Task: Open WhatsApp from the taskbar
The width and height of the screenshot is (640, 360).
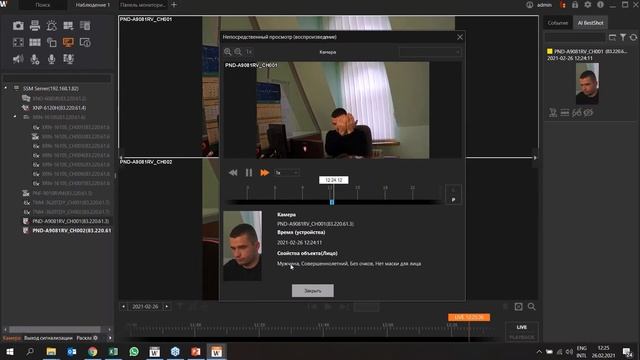Action: pos(134,351)
